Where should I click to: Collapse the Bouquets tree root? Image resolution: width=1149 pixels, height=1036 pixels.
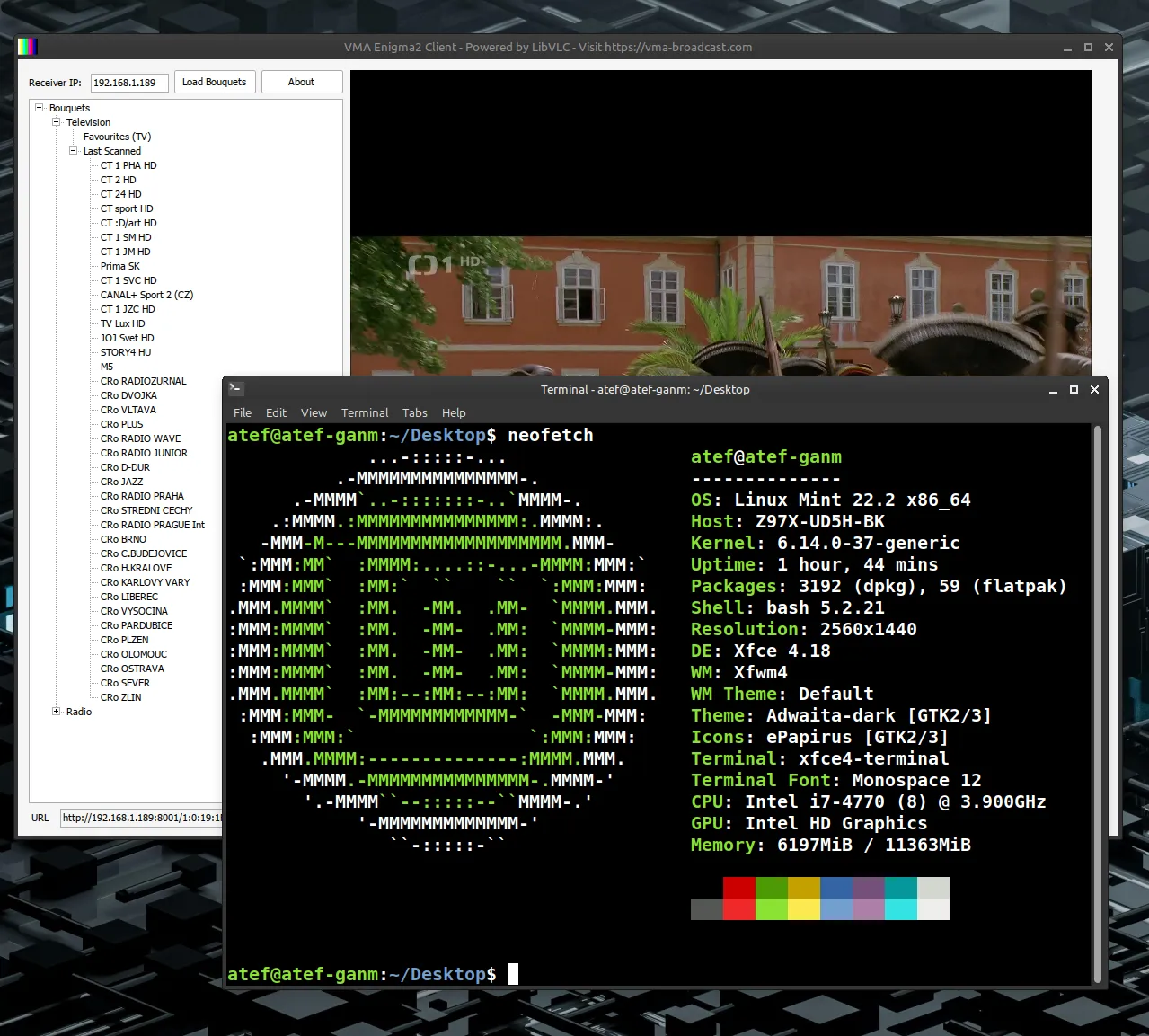pos(39,108)
